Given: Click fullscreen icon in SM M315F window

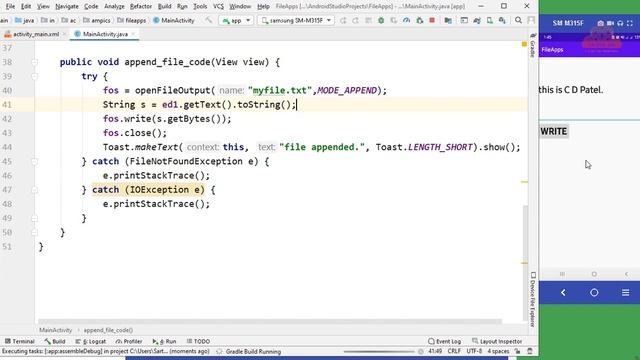Looking at the screenshot, I should (630, 23).
